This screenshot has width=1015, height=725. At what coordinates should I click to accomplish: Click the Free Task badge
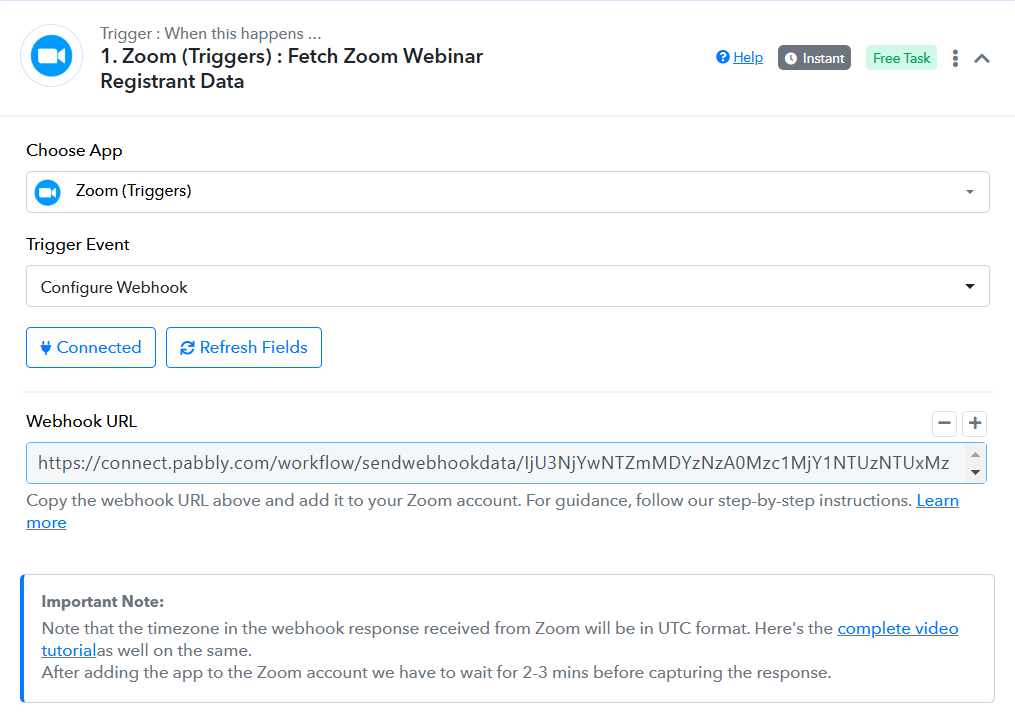901,58
